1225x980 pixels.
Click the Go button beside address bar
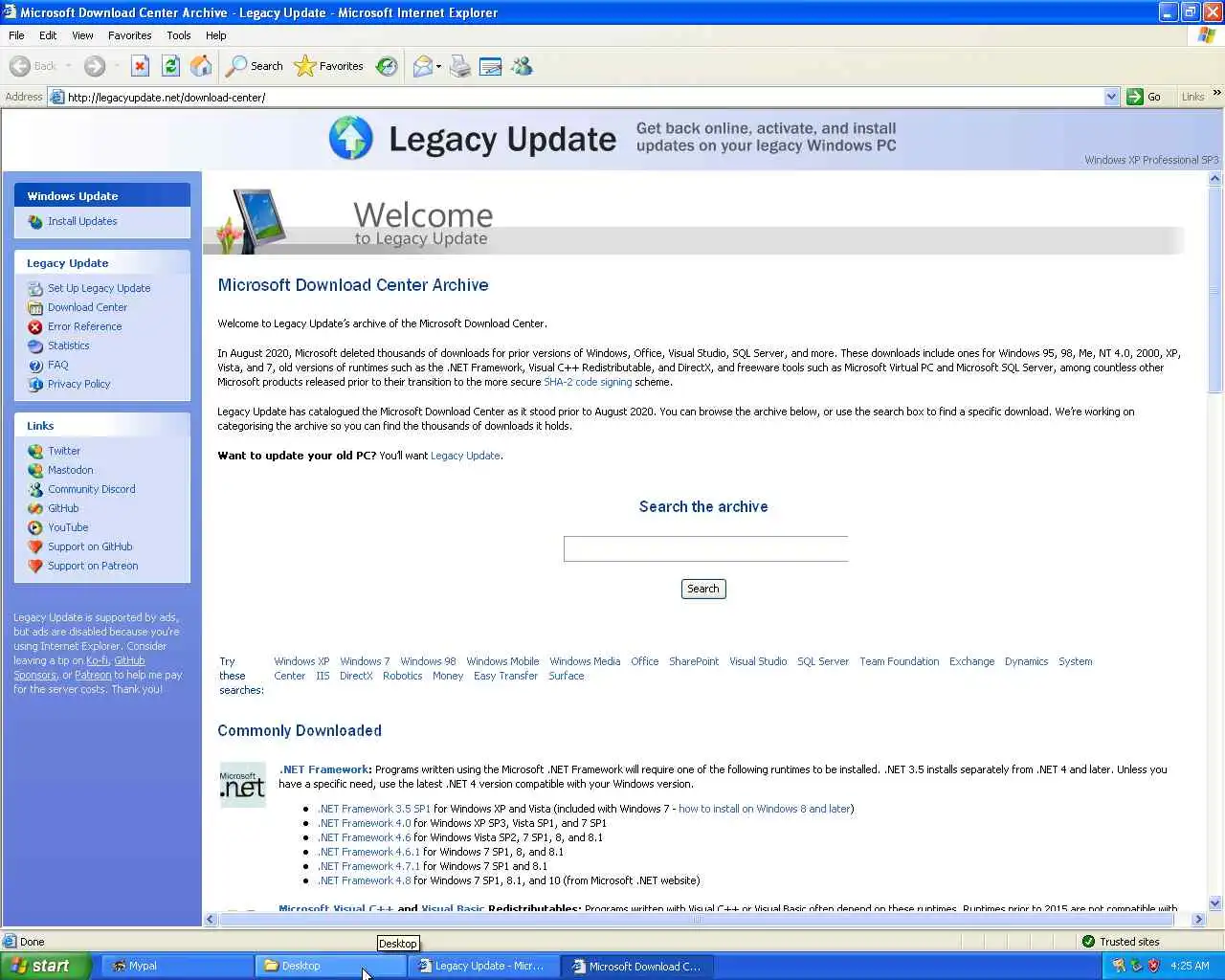1146,97
